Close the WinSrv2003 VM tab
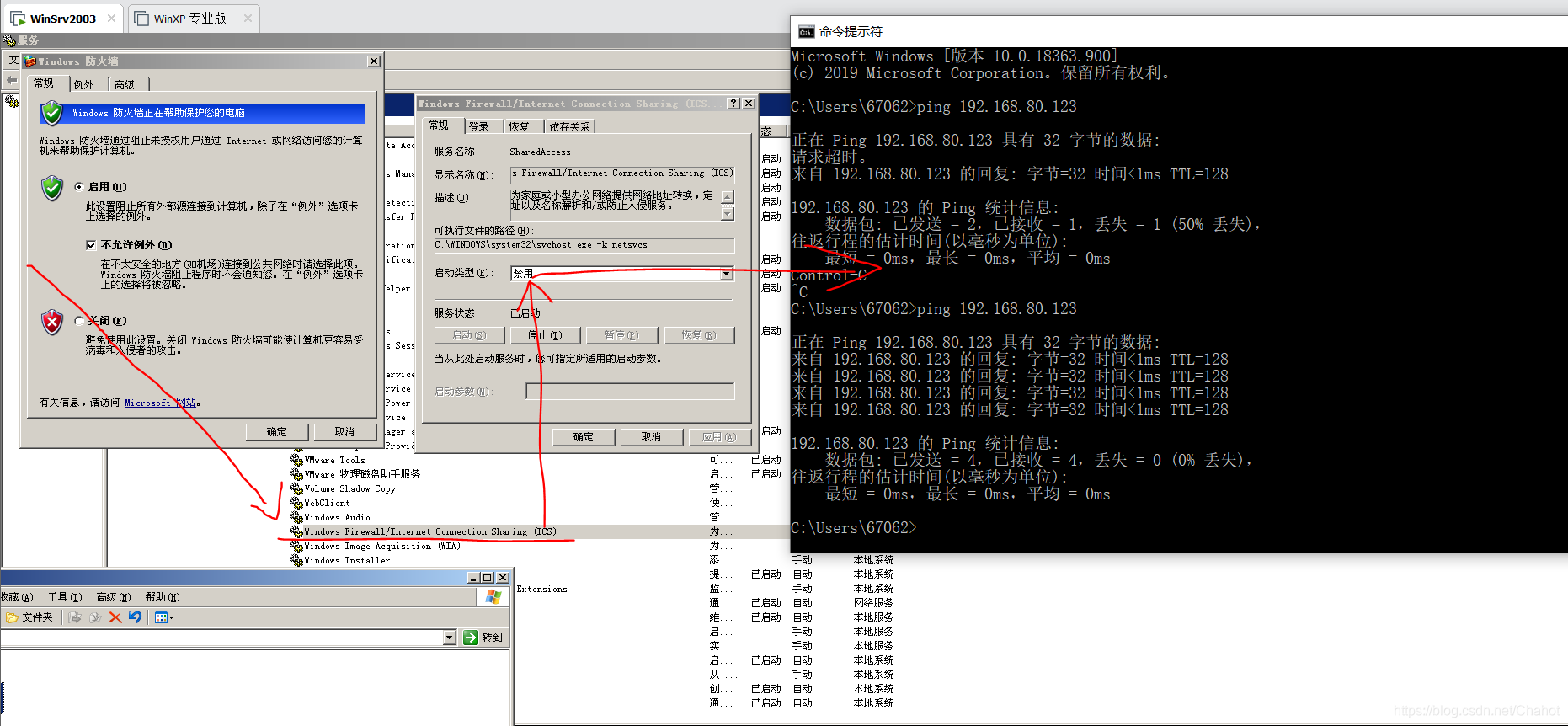The image size is (1568, 726). pos(111,18)
